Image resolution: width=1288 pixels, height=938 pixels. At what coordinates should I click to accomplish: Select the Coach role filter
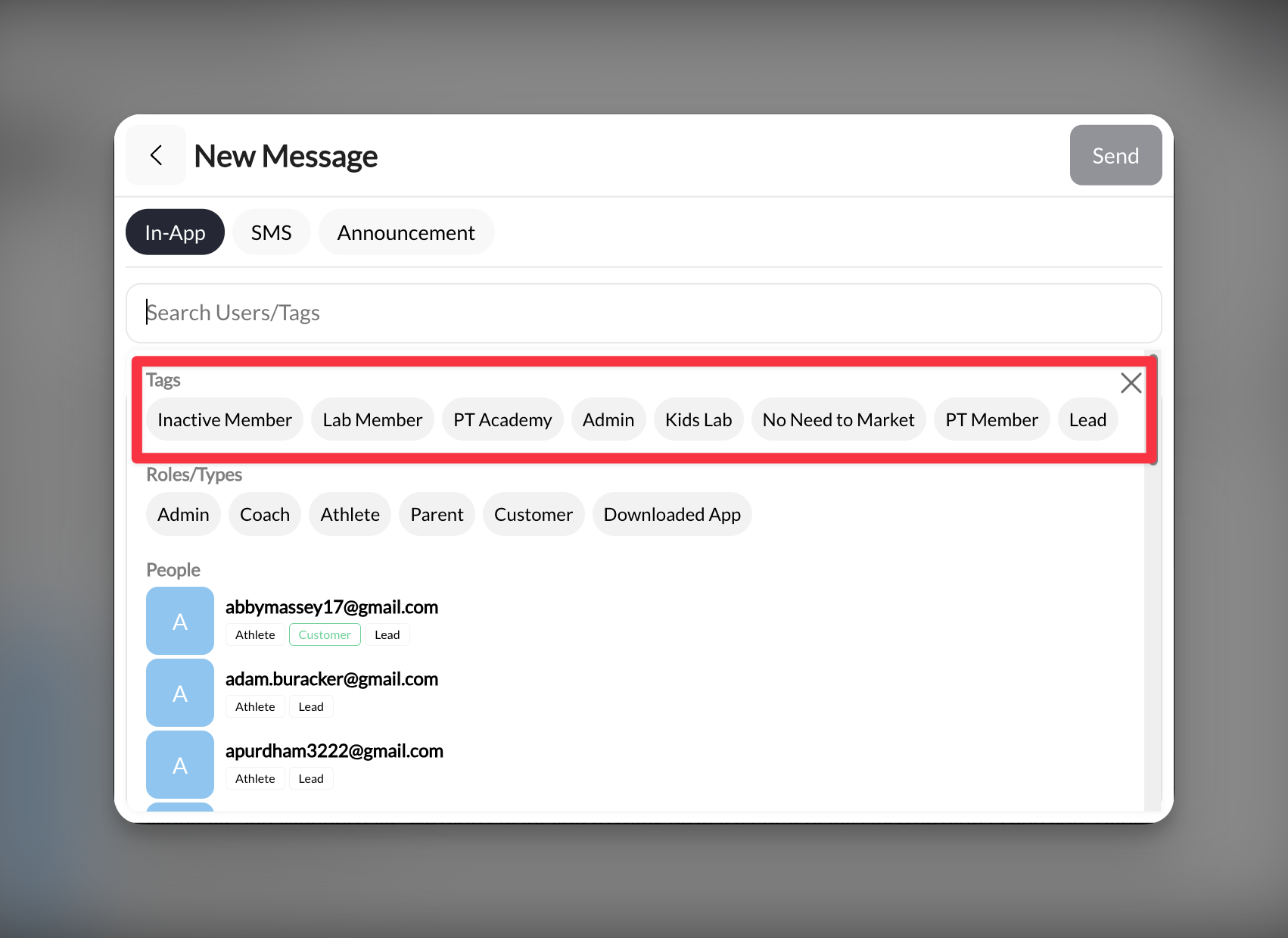click(264, 514)
